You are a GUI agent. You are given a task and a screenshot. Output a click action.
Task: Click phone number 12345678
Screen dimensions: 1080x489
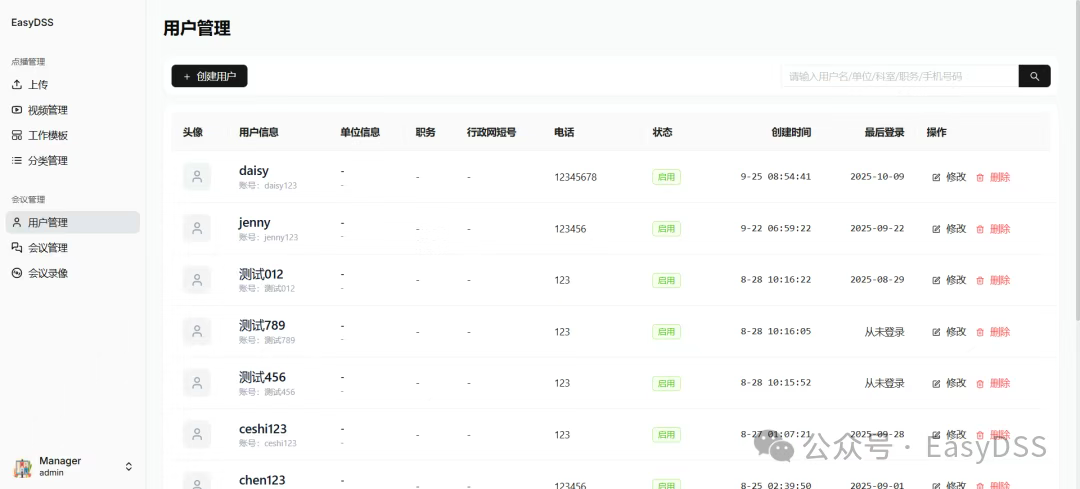tap(576, 177)
